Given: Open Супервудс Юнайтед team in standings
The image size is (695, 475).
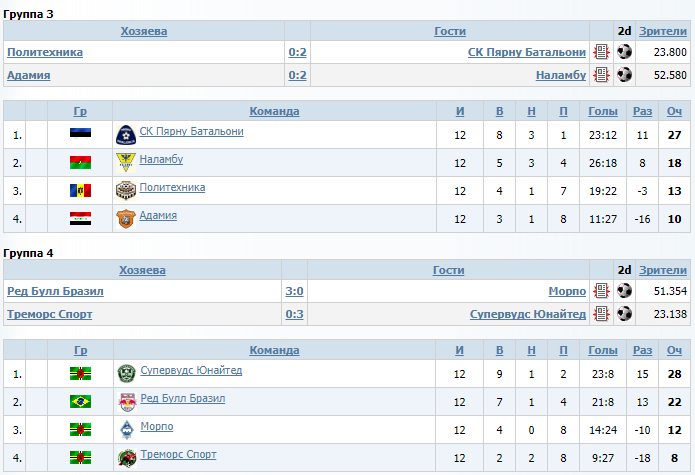Looking at the screenshot, I should (x=191, y=370).
